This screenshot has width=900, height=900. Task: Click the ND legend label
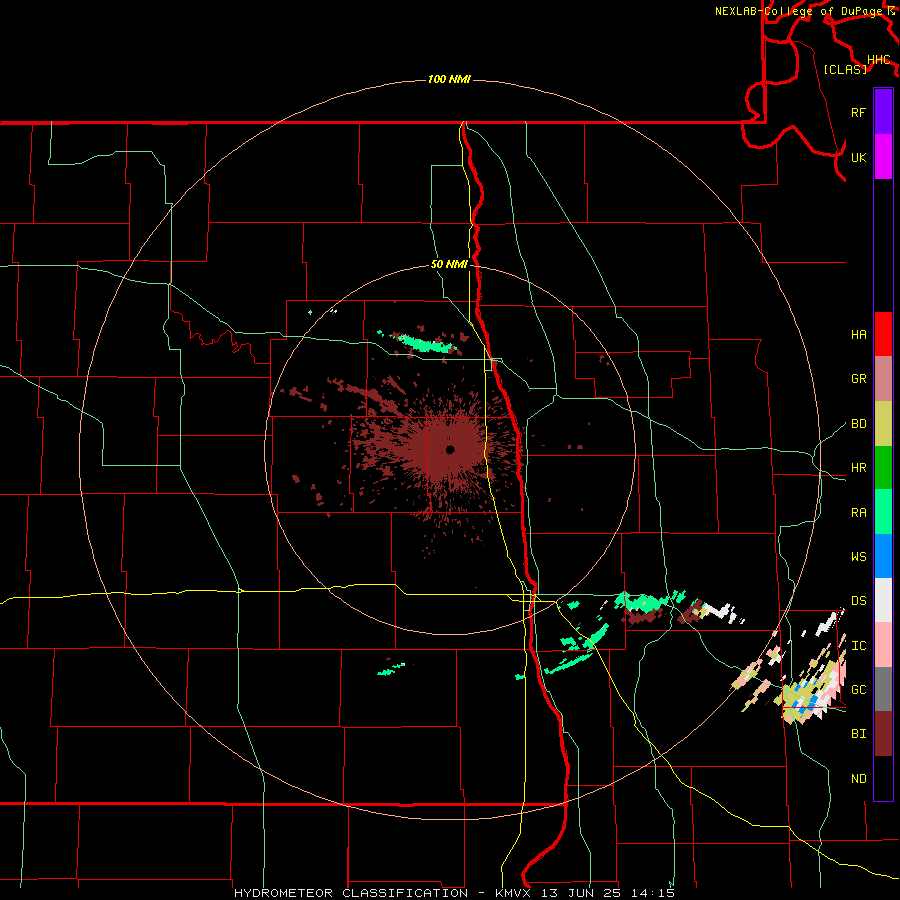858,779
